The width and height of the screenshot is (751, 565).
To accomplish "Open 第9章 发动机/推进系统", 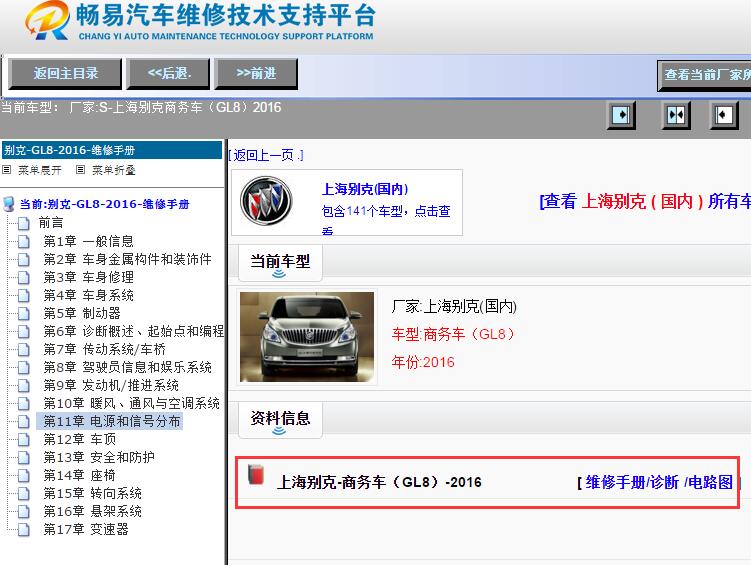I will [111, 385].
